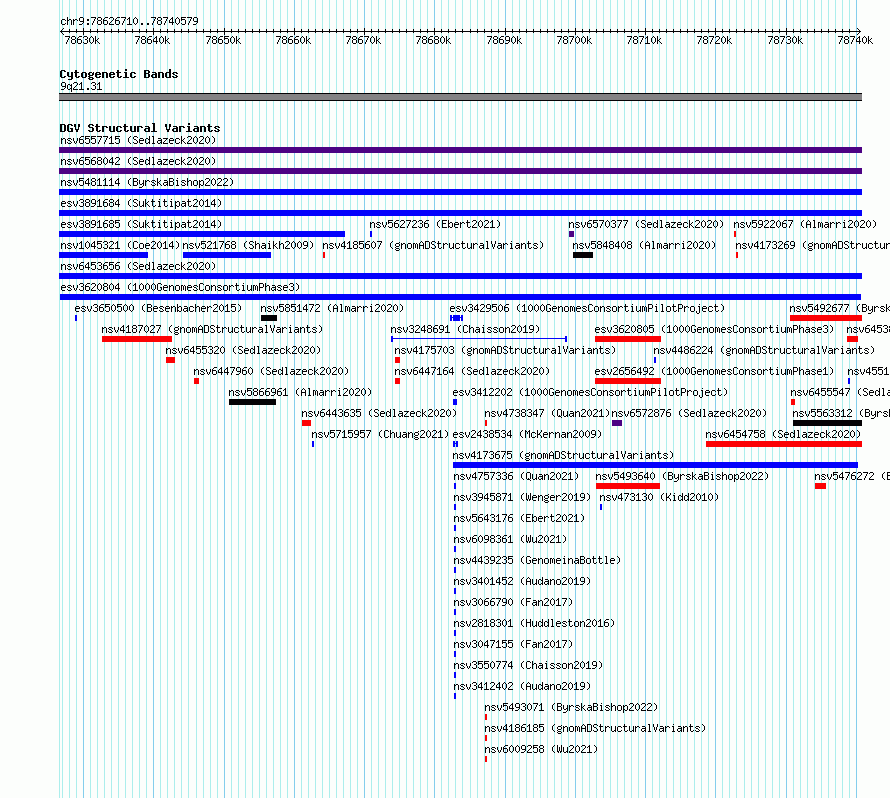Select the esv3891684 (Suktitipat2014) label
Image resolution: width=890 pixels, height=798 pixels.
point(141,203)
